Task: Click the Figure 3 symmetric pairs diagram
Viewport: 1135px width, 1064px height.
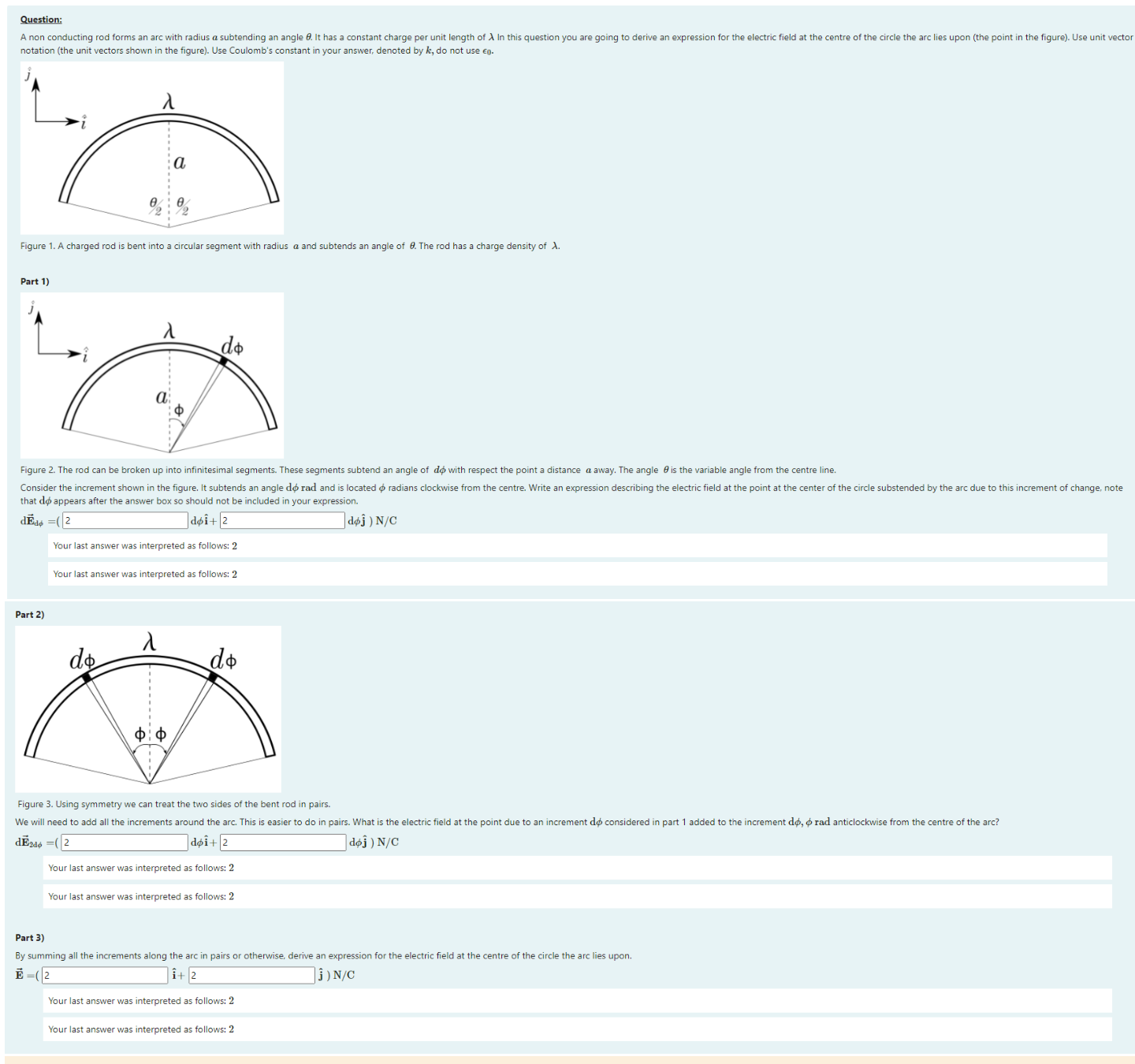Action: tap(148, 709)
